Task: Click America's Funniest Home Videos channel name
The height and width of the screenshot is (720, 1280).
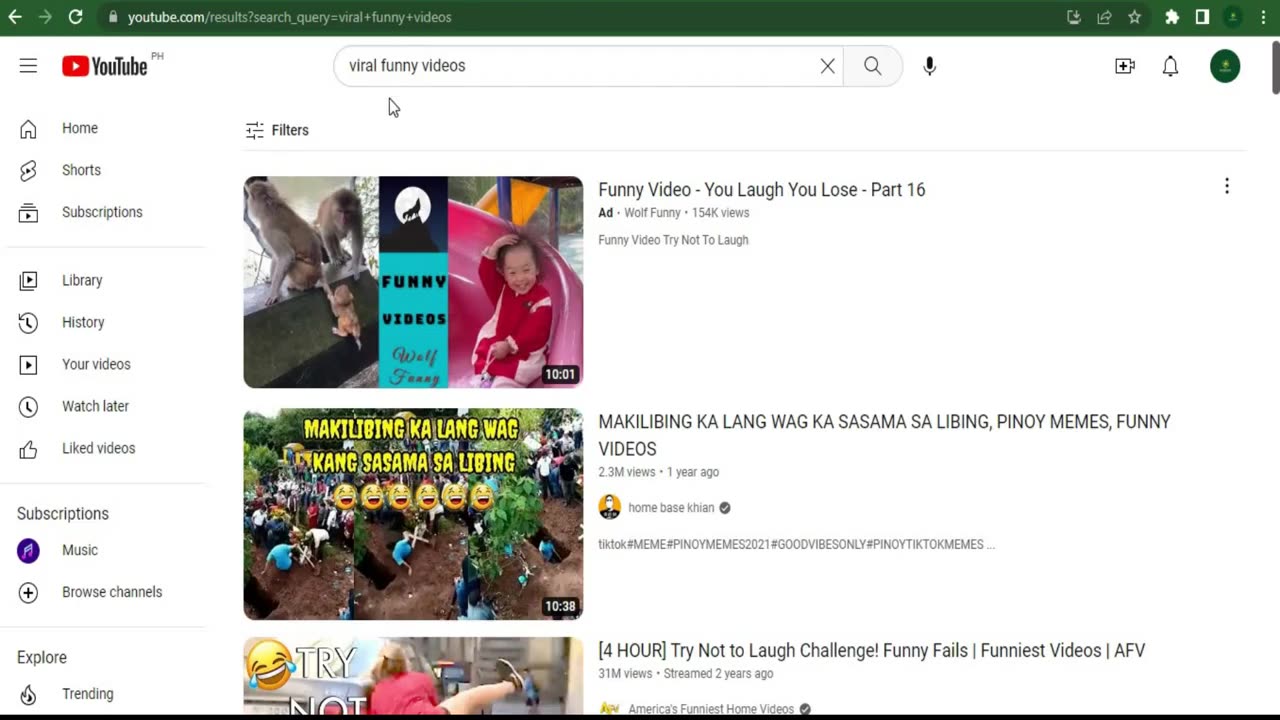Action: (x=711, y=709)
